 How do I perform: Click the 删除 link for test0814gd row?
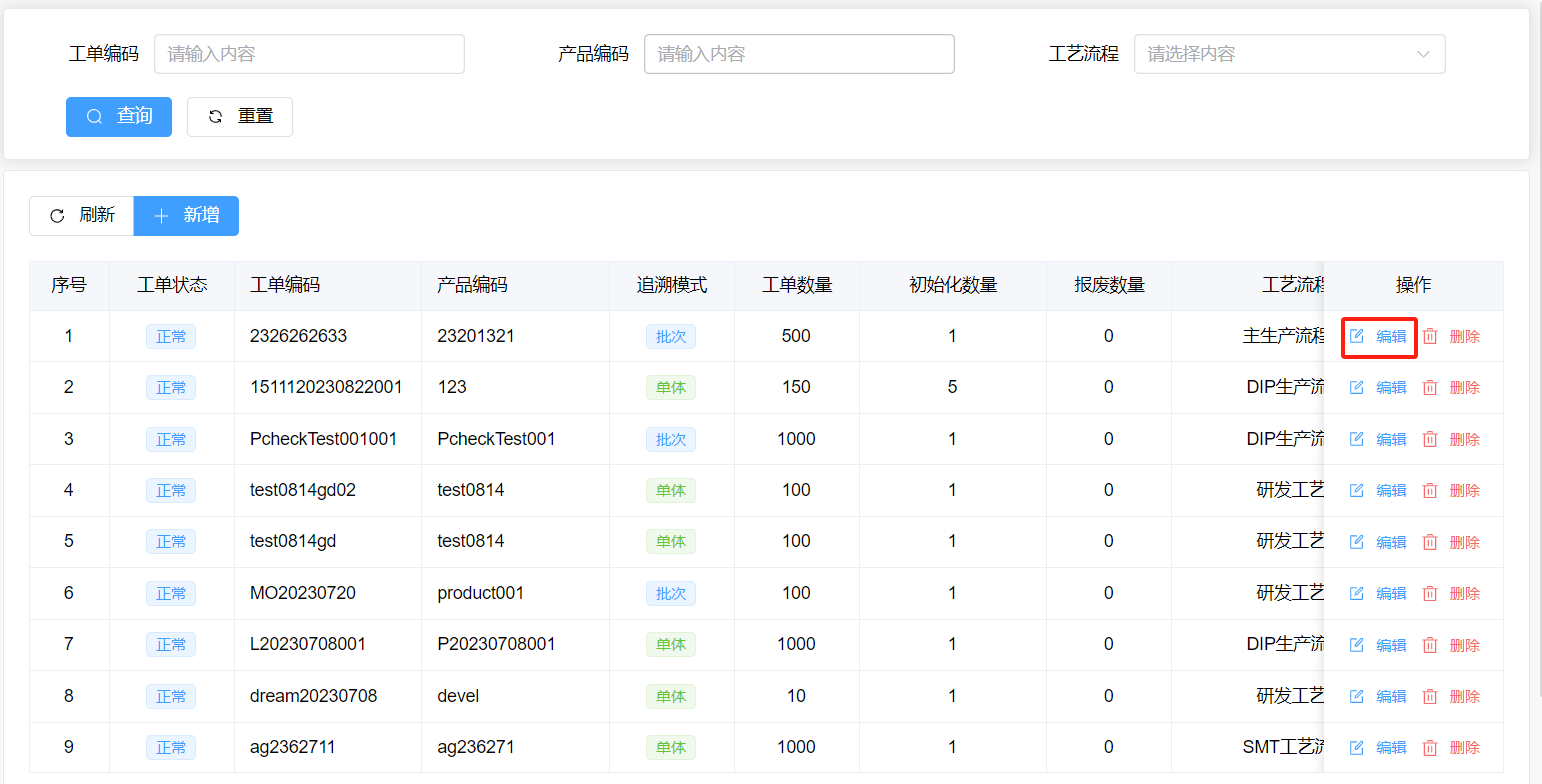1464,542
